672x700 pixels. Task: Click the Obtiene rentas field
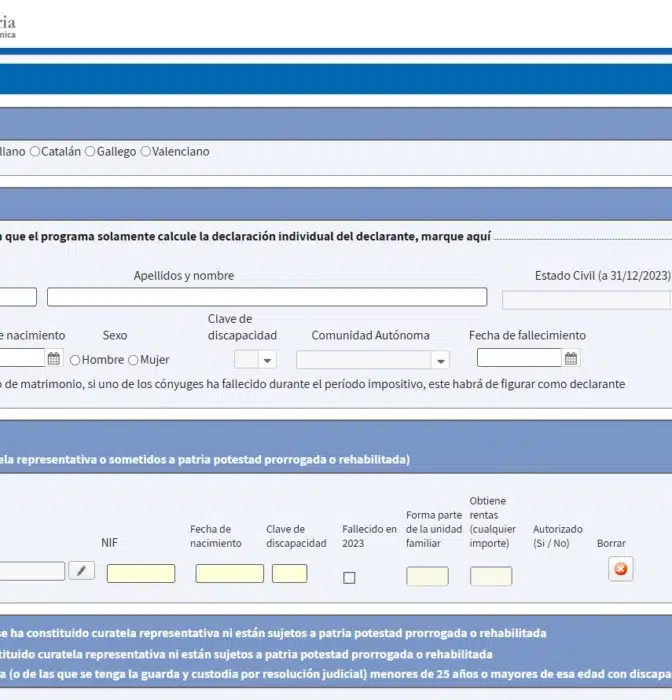click(x=491, y=576)
